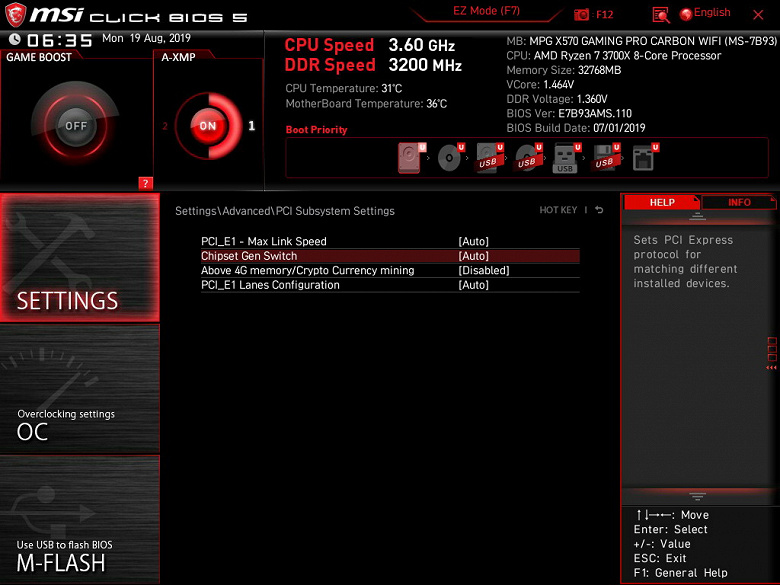The height and width of the screenshot is (585, 780).
Task: Open the M-FLASH section
Action: tap(80, 519)
